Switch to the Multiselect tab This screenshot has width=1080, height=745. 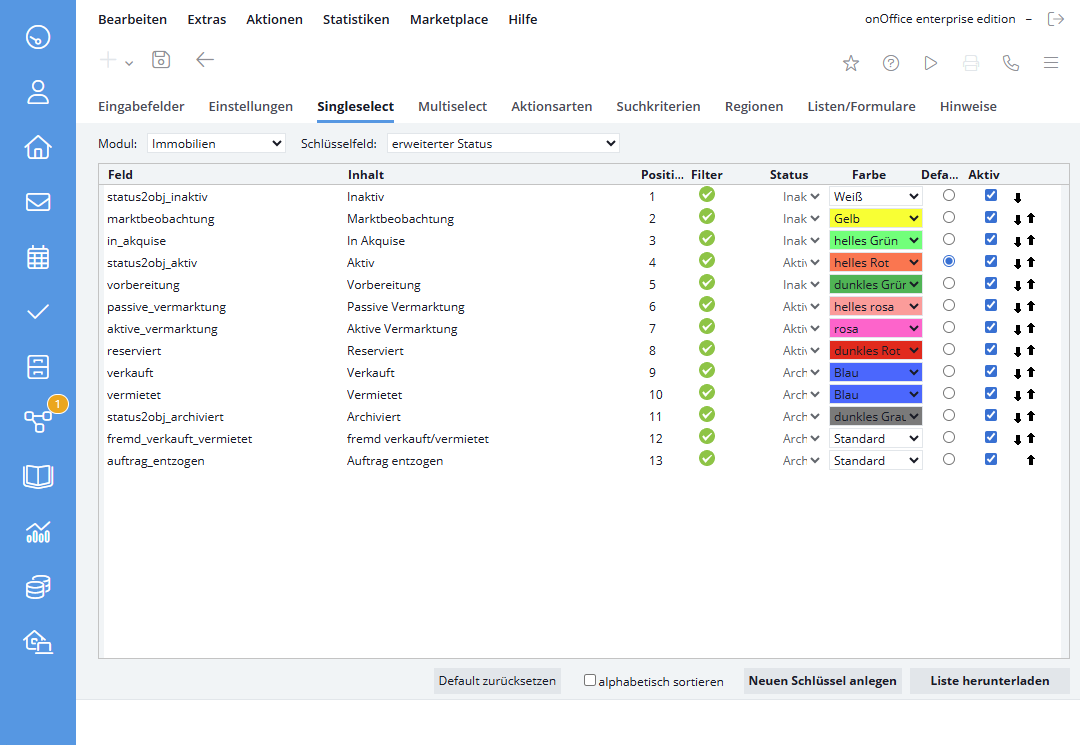452,106
